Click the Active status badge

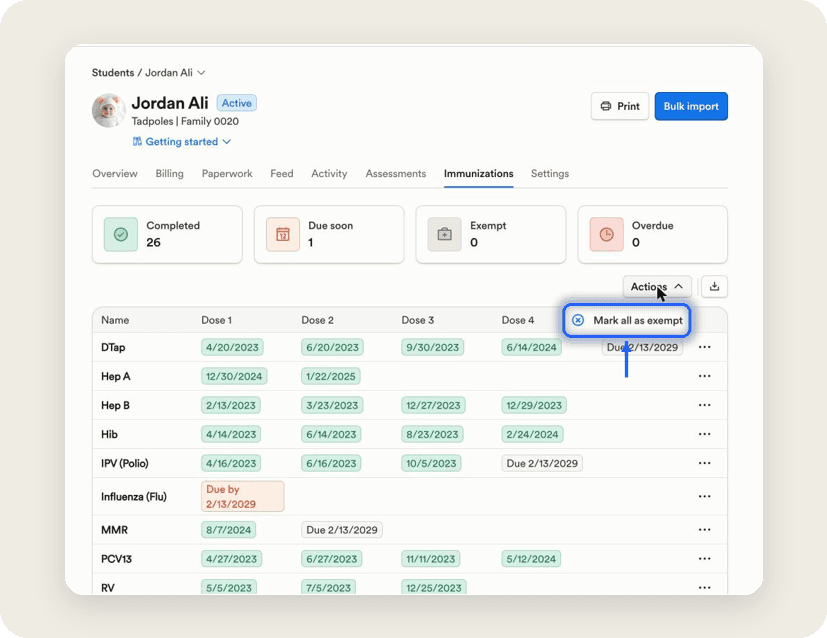[237, 103]
